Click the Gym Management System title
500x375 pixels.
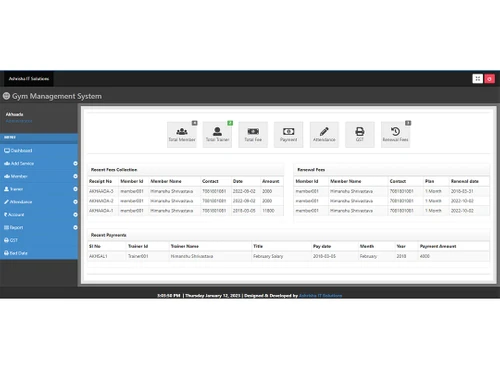pos(57,96)
